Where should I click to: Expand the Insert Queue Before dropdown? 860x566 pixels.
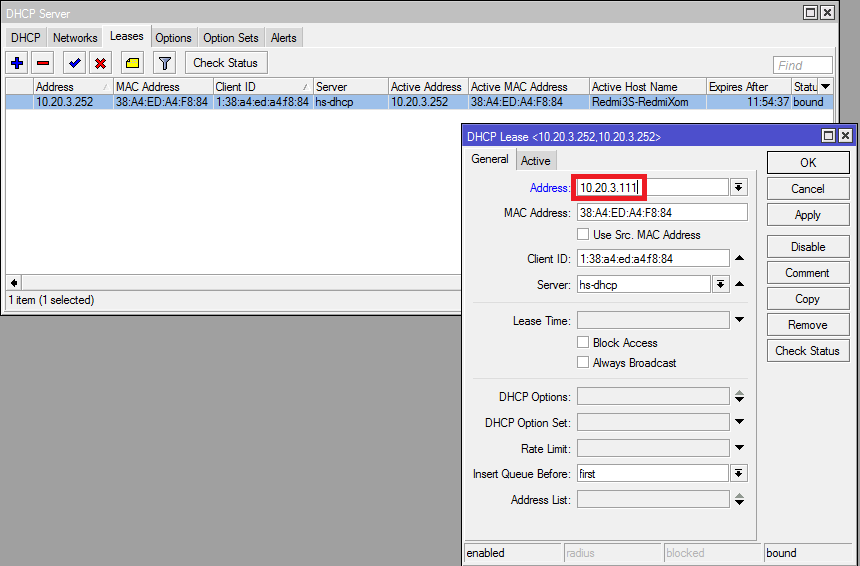[739, 474]
